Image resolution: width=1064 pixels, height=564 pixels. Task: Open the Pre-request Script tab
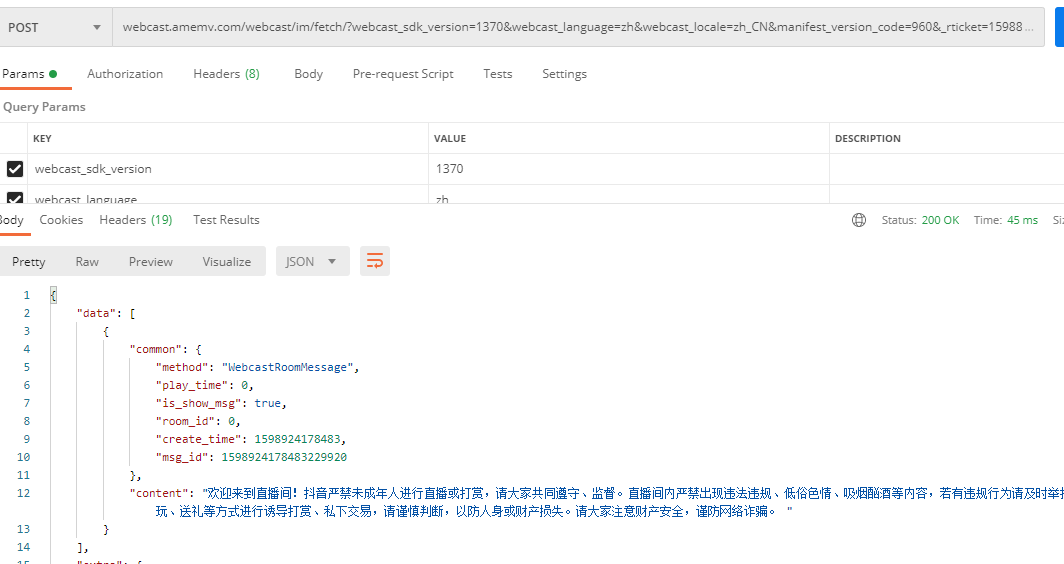(403, 74)
